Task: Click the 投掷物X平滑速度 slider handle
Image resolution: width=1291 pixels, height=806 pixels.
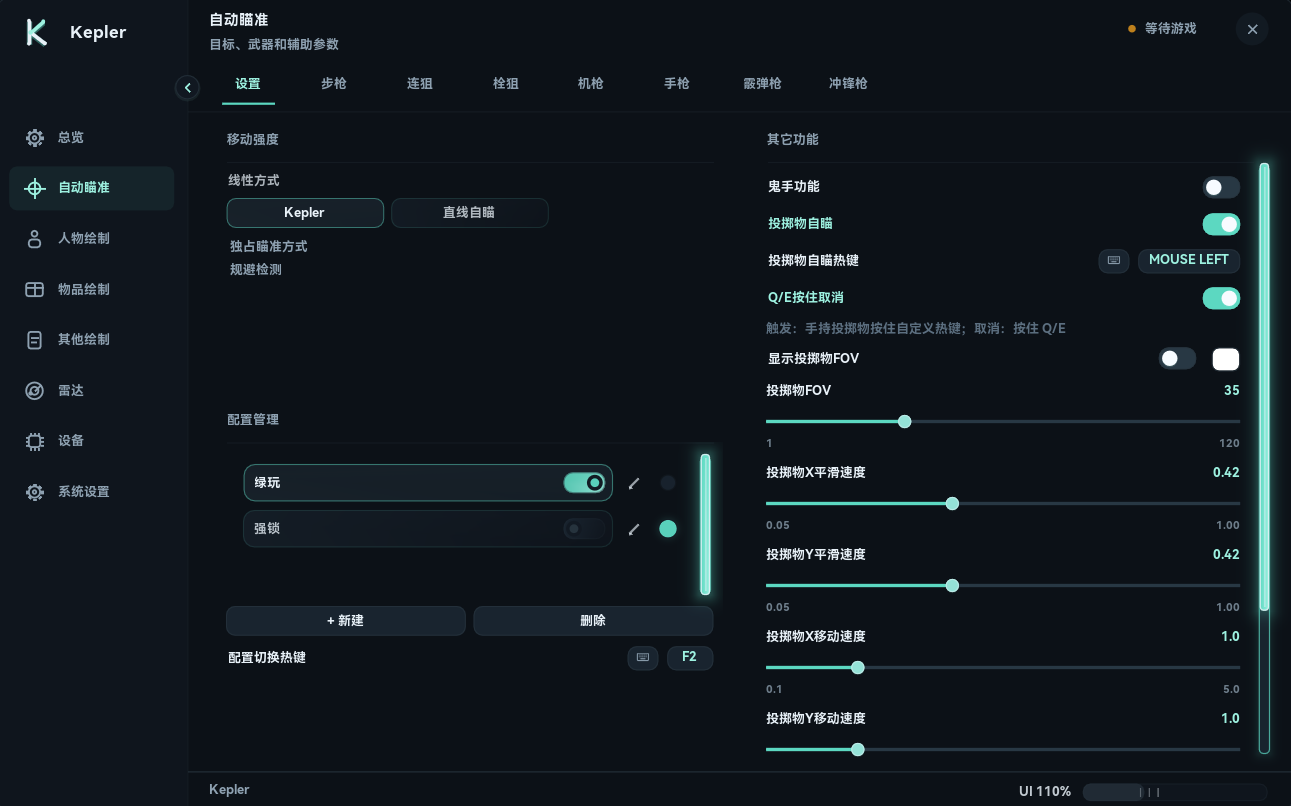Action: click(952, 504)
